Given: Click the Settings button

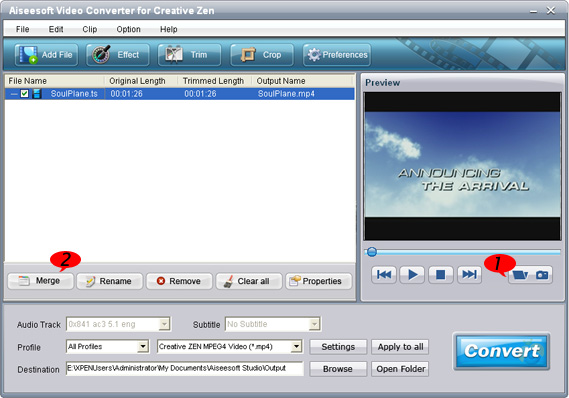Looking at the screenshot, I should (x=338, y=347).
